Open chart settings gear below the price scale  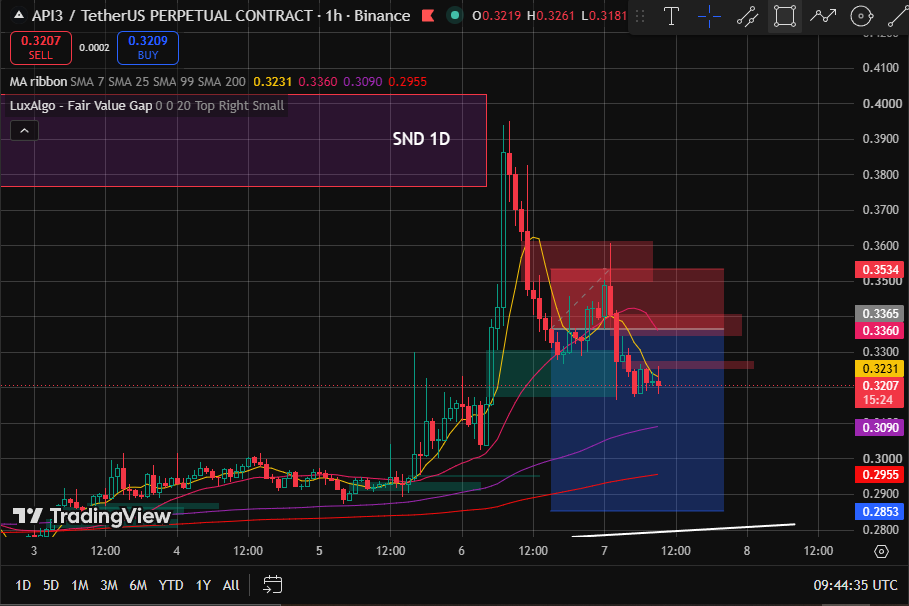(x=881, y=551)
